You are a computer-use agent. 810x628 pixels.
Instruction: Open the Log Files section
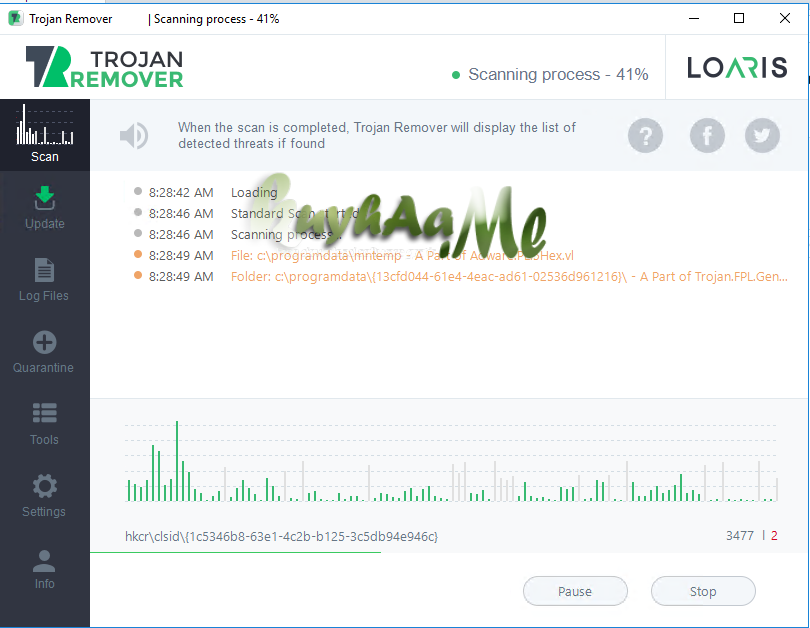click(x=44, y=279)
